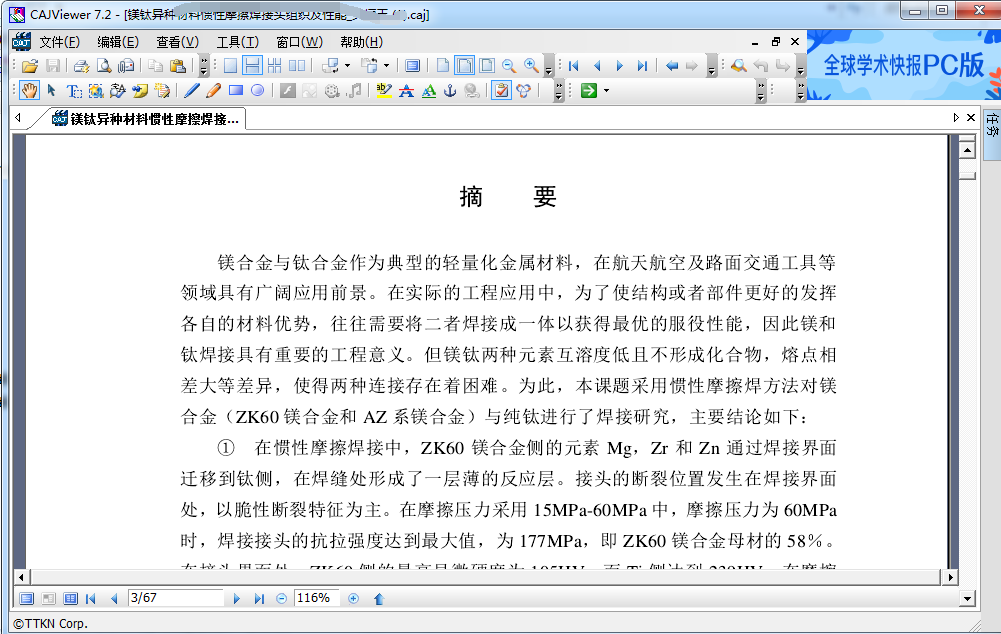This screenshot has height=634, width=1001.
Task: Switch to single page layout
Action: coord(230,66)
